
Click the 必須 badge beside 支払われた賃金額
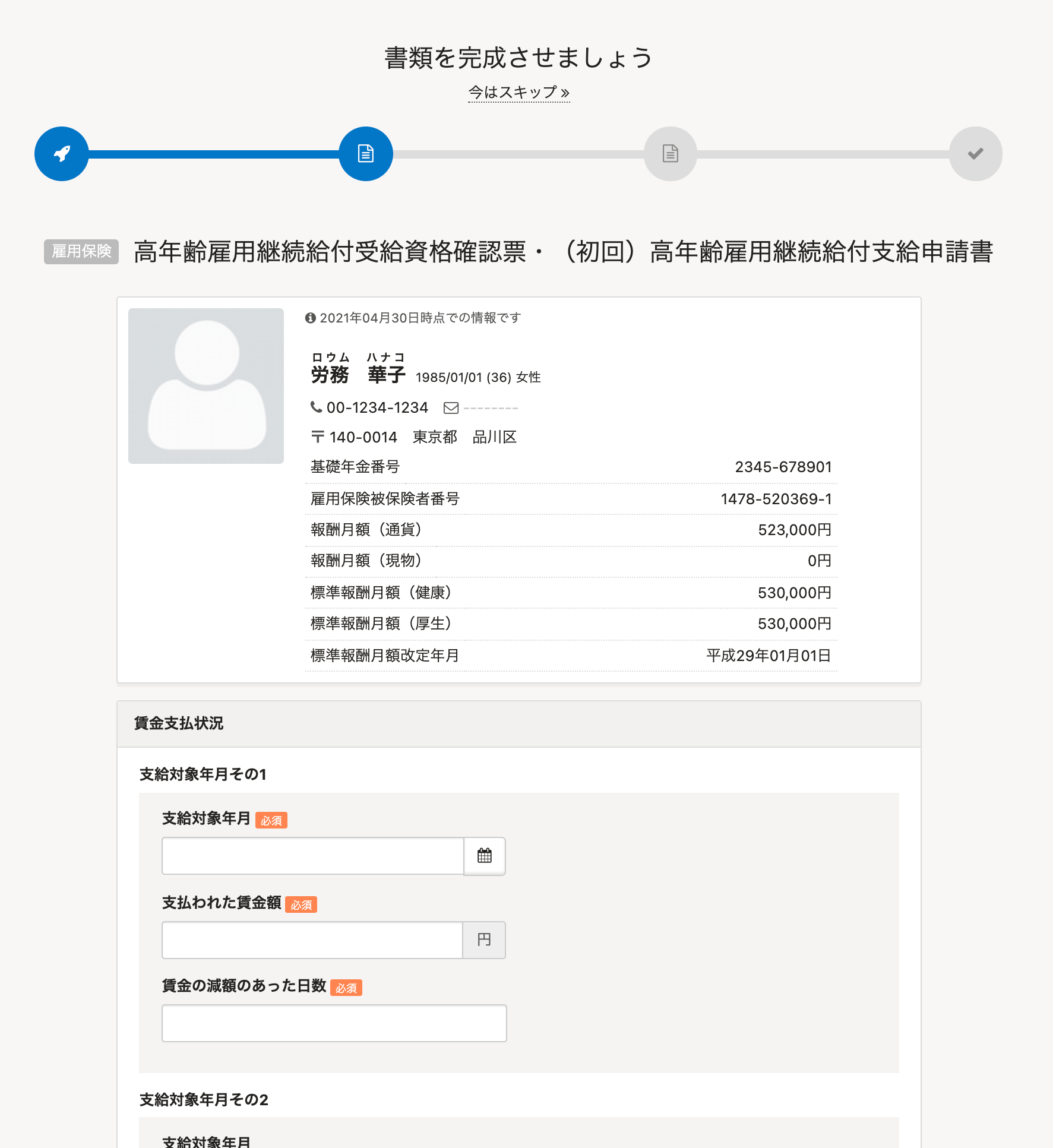point(301,905)
